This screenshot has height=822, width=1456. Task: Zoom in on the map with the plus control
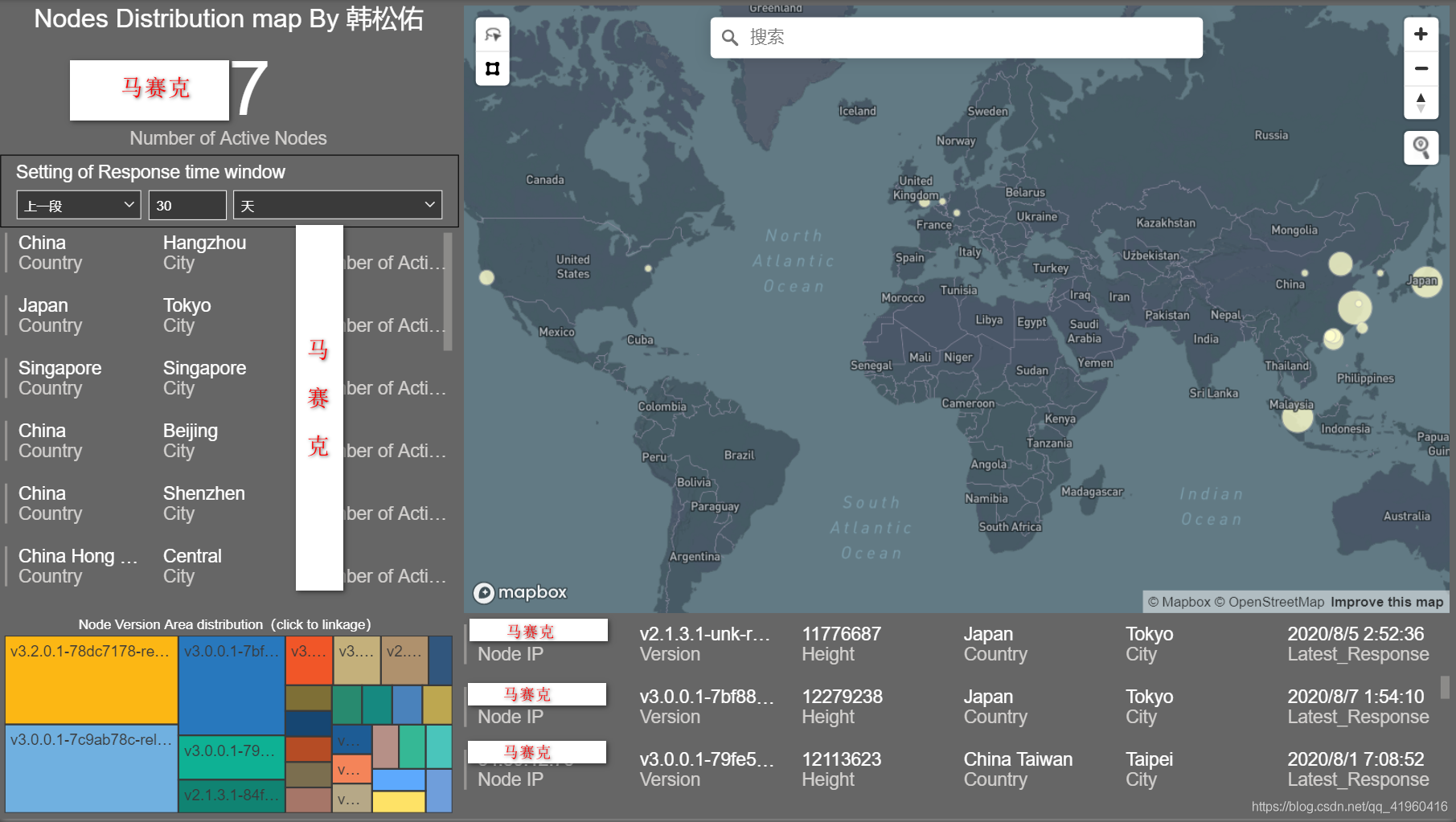click(x=1421, y=33)
